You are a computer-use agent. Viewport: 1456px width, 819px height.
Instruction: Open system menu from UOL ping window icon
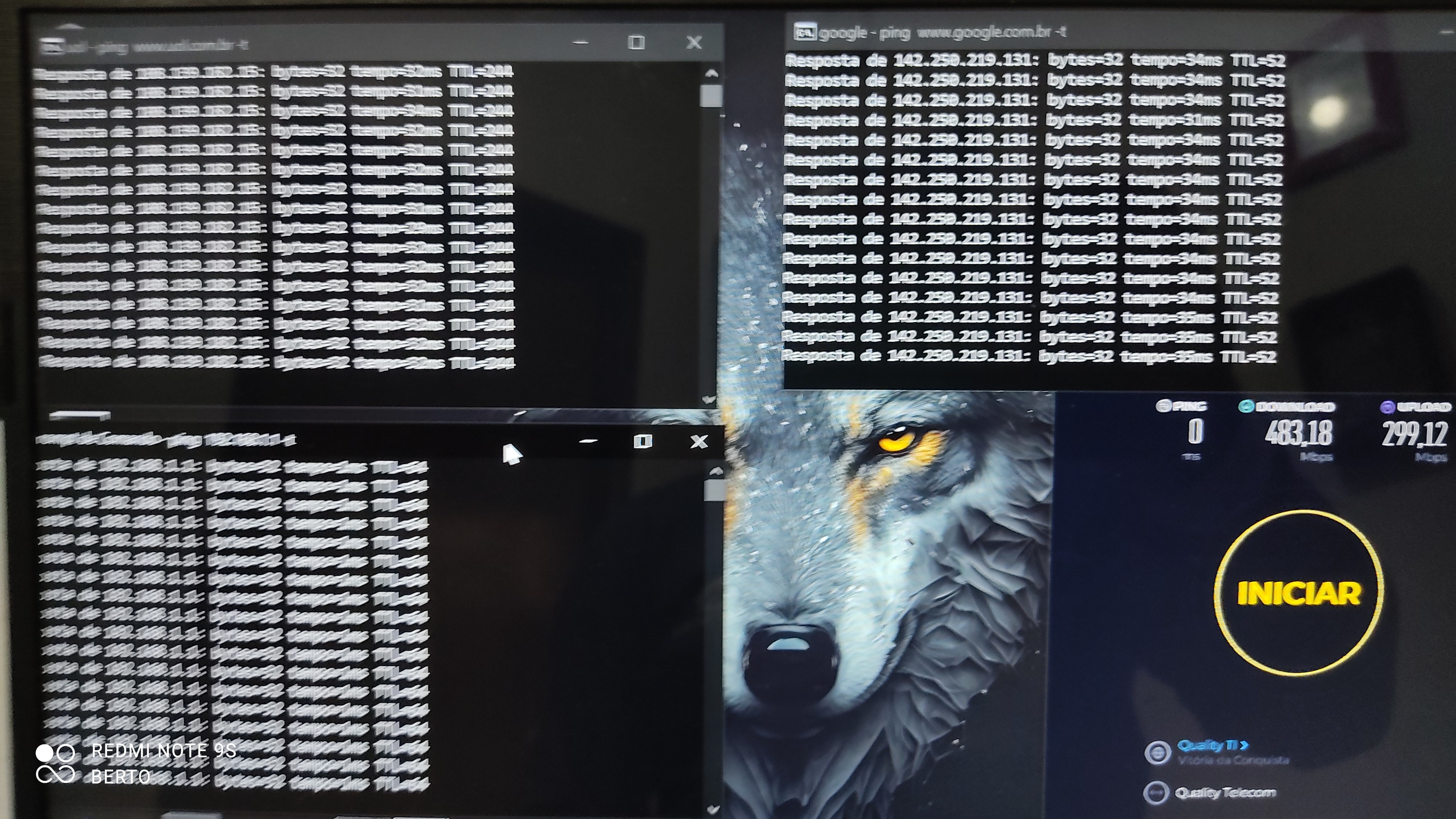[52, 46]
